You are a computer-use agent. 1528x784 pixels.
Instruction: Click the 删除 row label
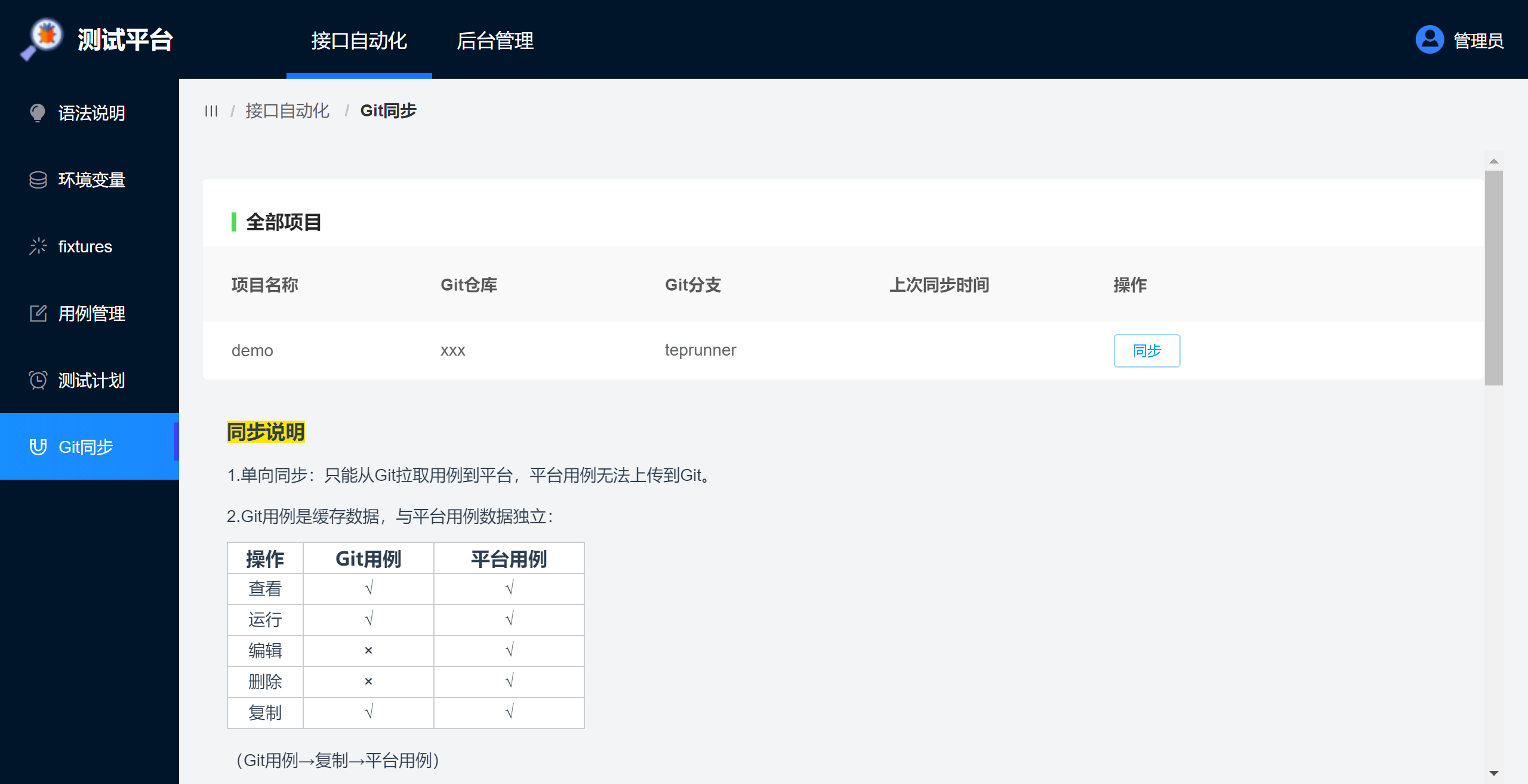(265, 682)
